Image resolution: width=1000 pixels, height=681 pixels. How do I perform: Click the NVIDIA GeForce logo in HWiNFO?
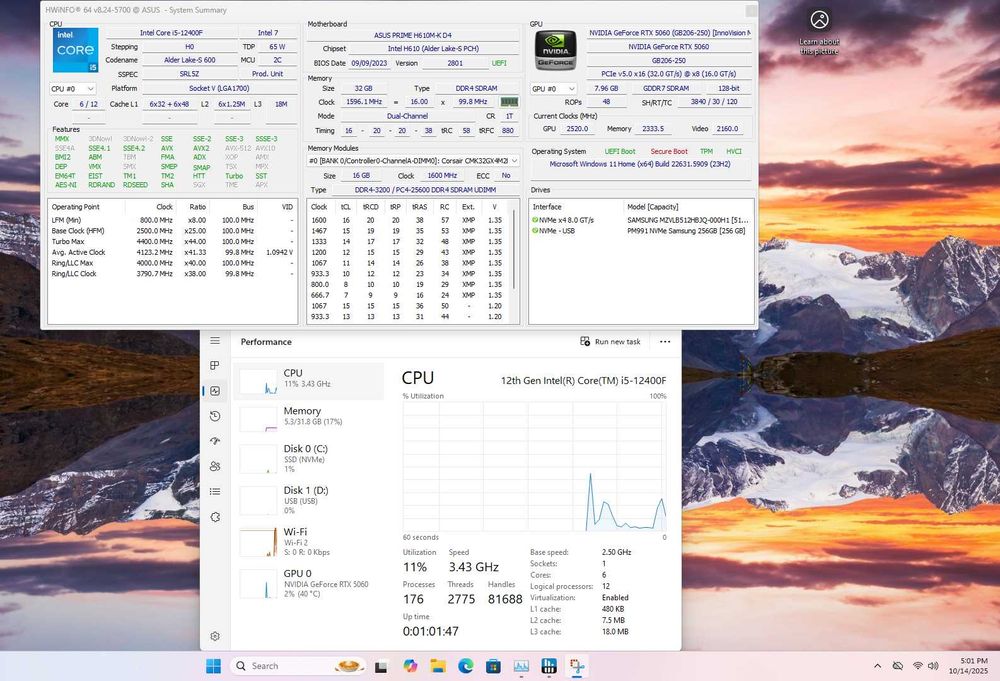(555, 50)
